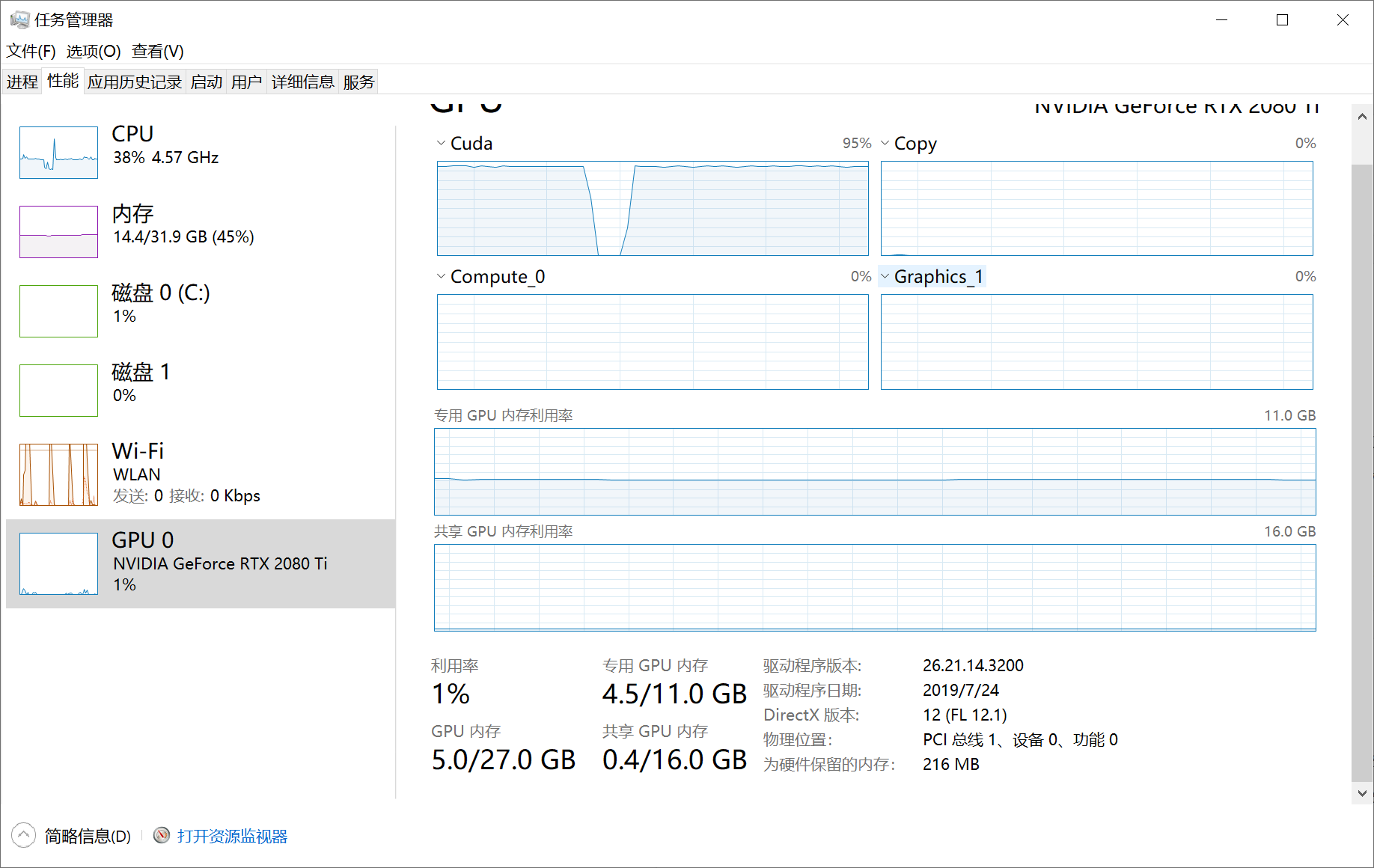Collapse to 简略信息 using the arrow icon

(x=23, y=835)
